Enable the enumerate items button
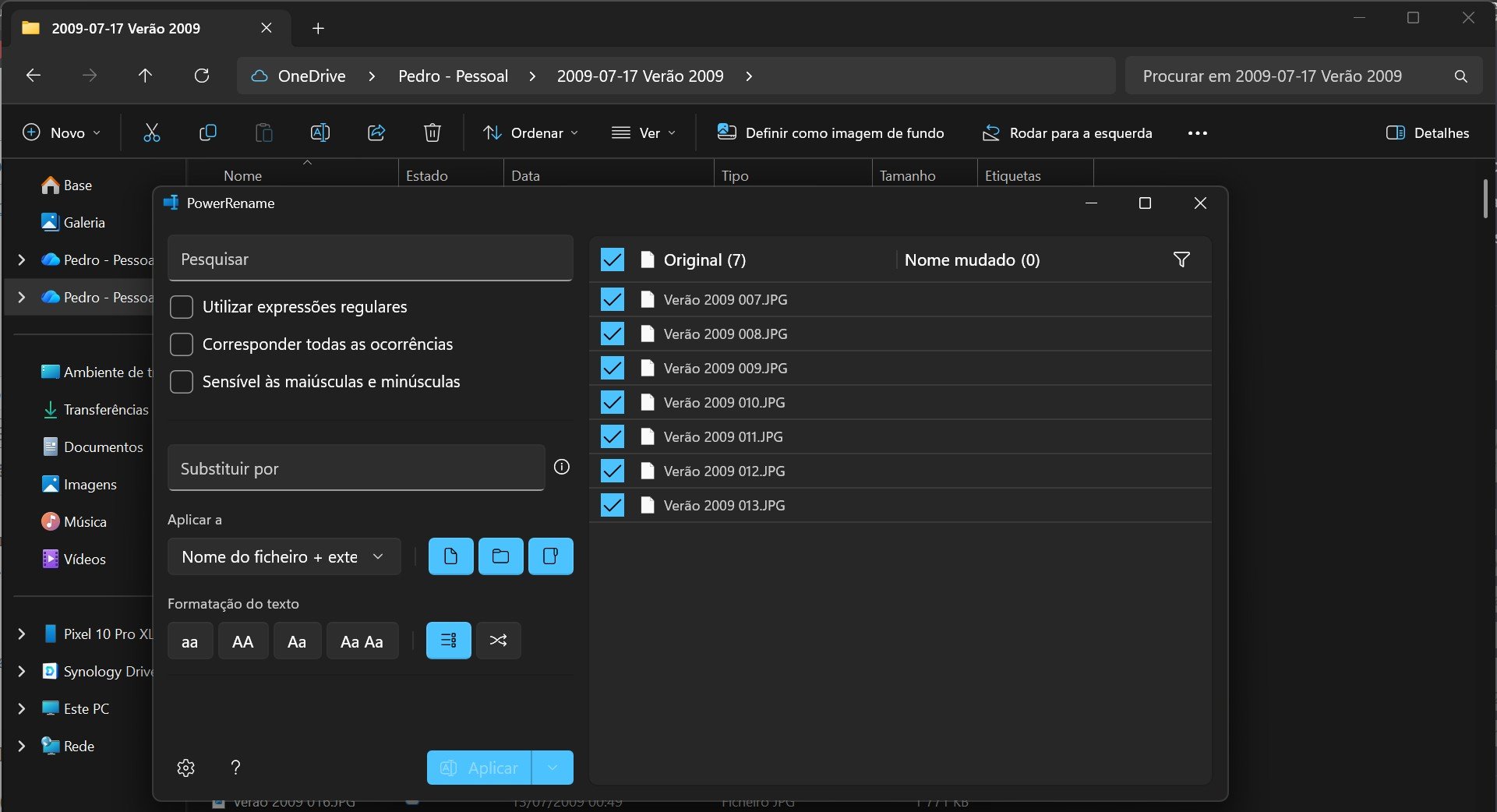The image size is (1497, 812). [x=448, y=641]
